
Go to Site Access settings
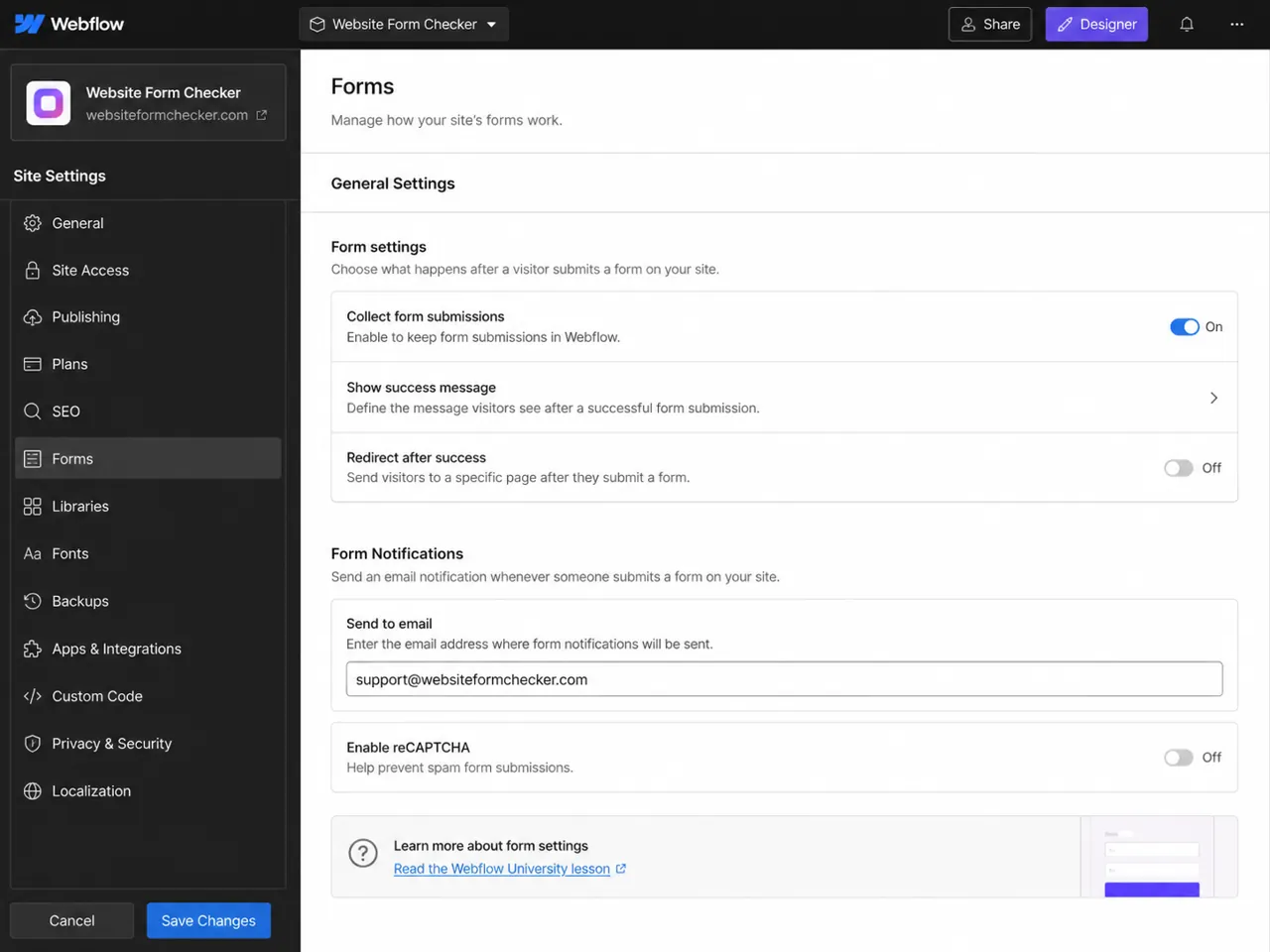(148, 270)
